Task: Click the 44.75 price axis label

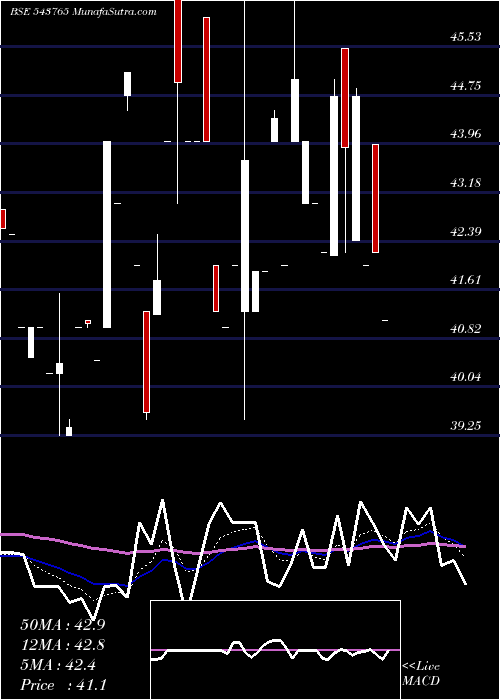Action: coord(466,86)
